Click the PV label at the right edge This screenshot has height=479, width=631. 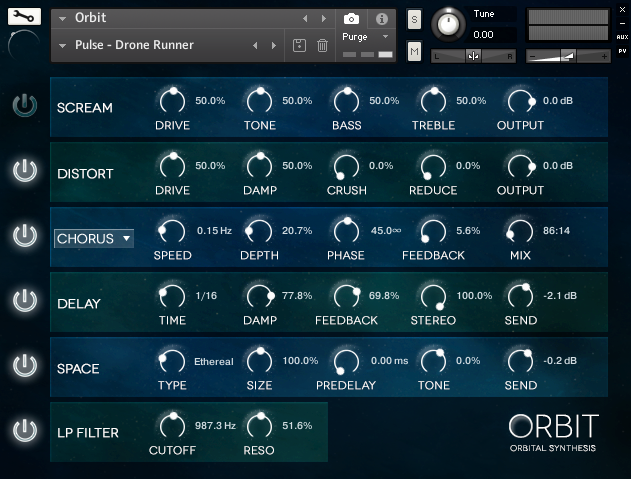622,50
